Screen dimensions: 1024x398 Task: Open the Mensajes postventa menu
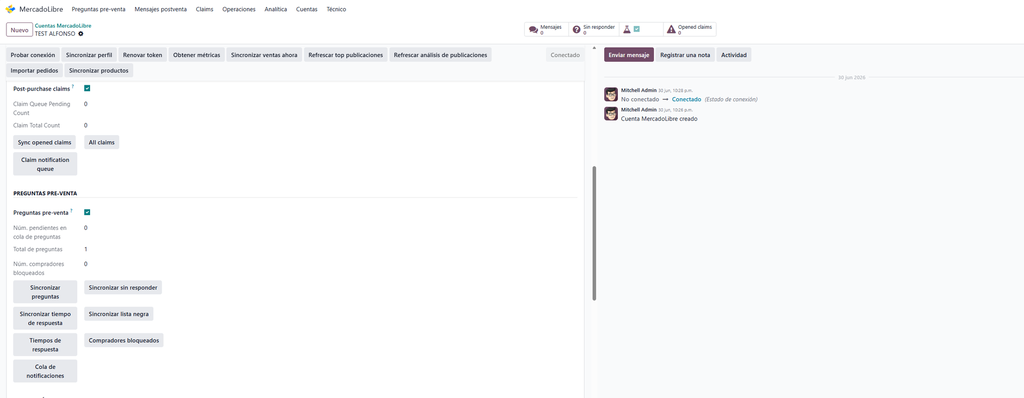tap(161, 9)
